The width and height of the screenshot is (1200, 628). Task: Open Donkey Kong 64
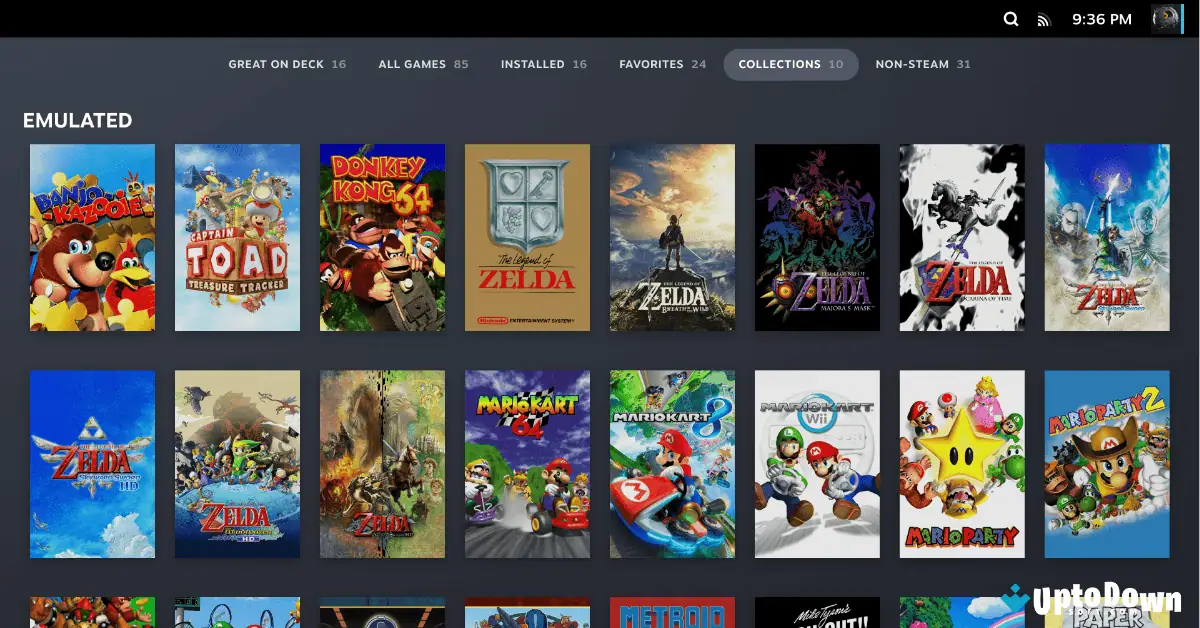tap(382, 237)
